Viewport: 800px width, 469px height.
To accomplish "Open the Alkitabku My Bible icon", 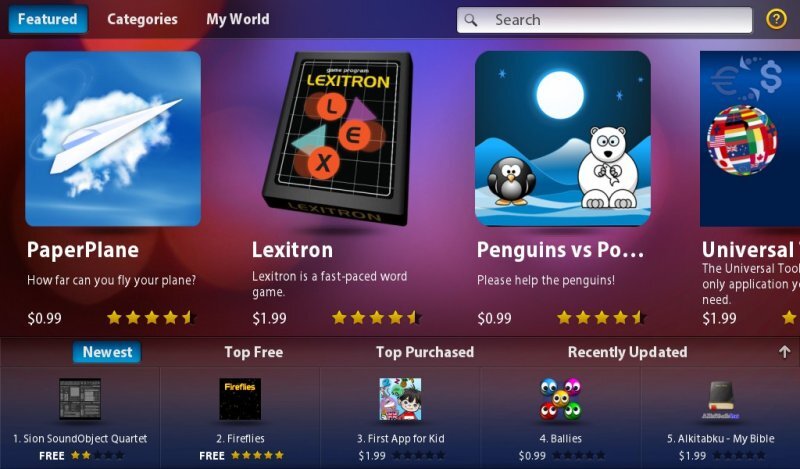I will click(720, 399).
